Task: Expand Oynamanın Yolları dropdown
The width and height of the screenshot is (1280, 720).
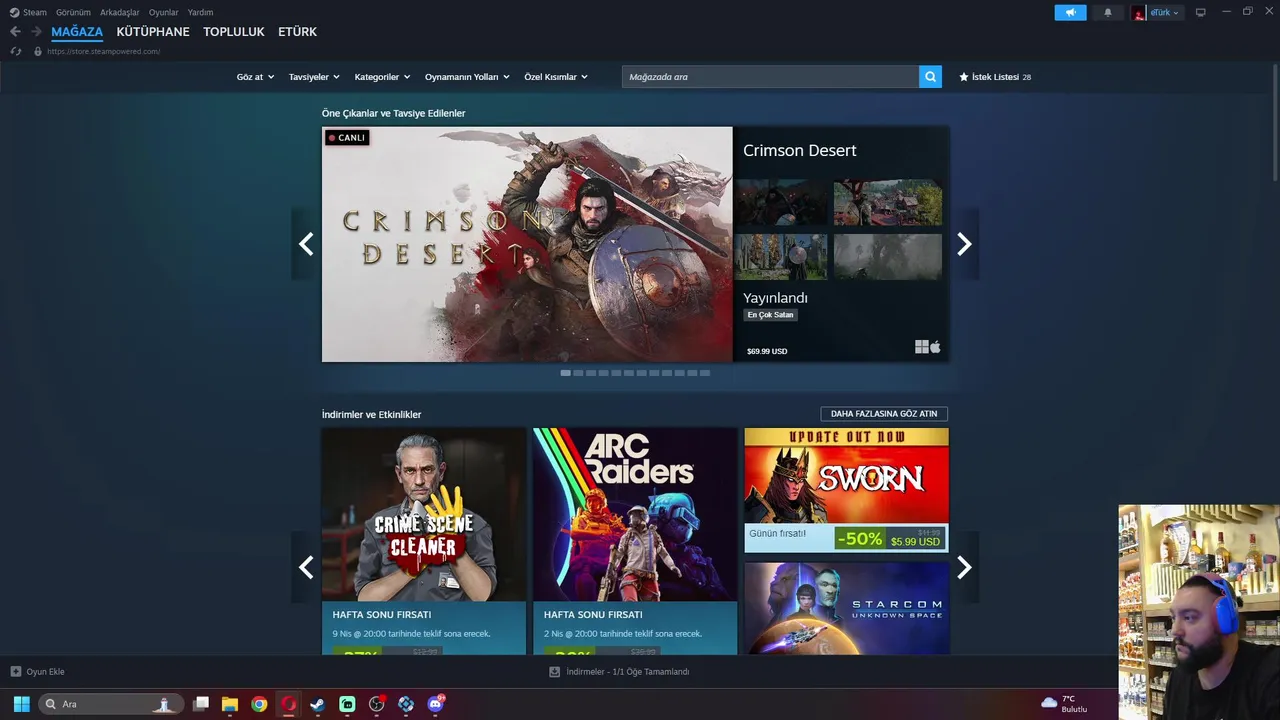Action: [x=467, y=77]
